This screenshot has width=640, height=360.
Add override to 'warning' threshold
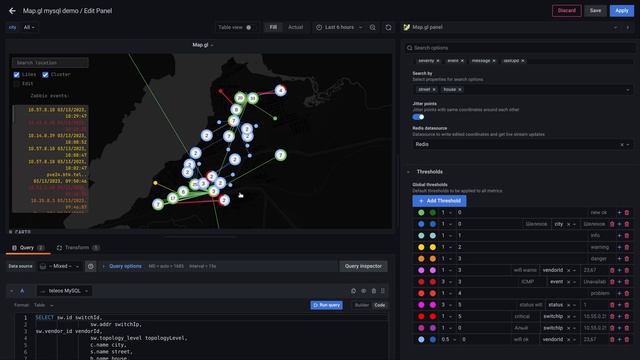pos(619,247)
